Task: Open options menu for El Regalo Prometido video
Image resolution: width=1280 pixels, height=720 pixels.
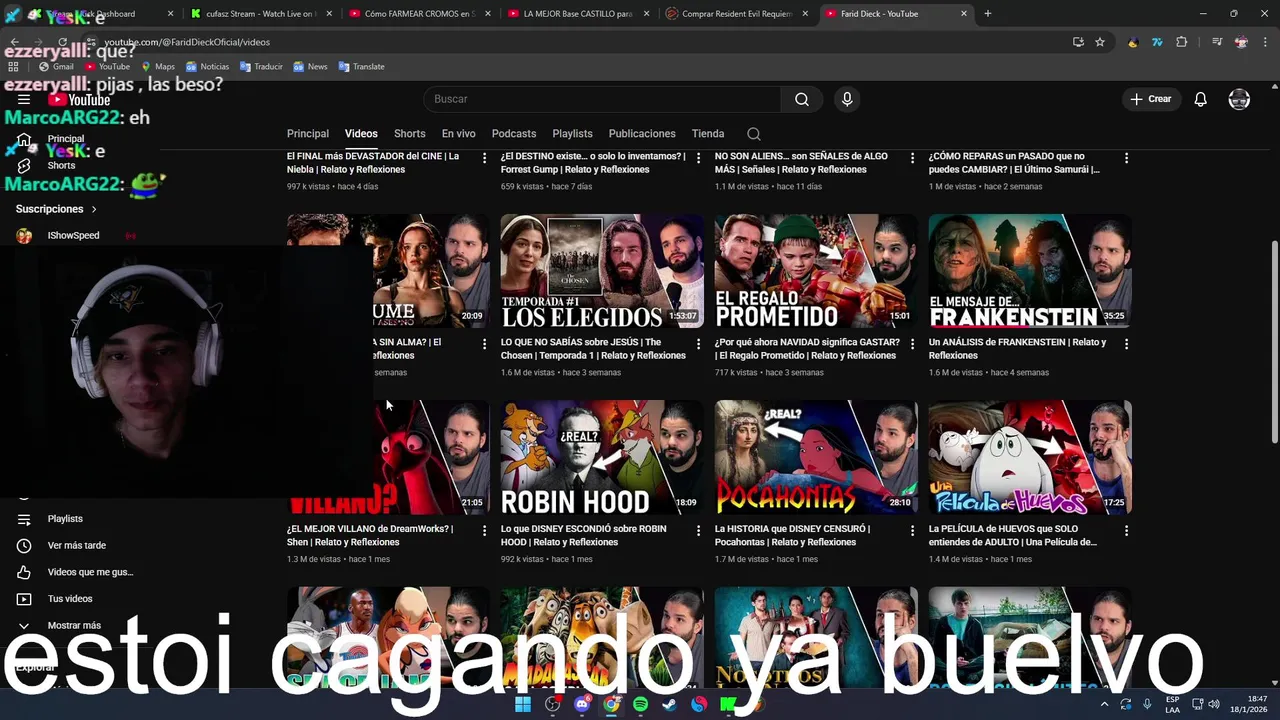Action: (912, 344)
